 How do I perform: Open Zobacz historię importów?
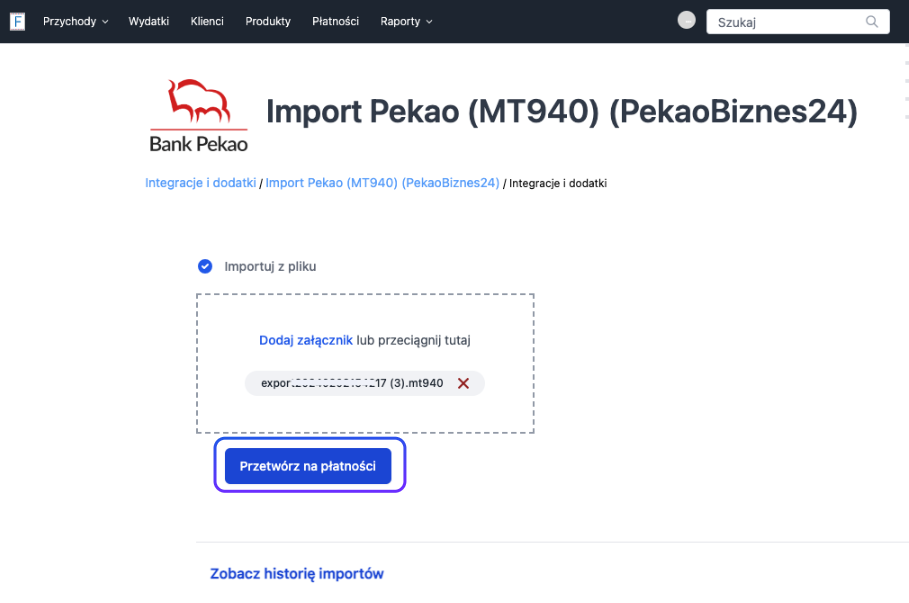(296, 573)
